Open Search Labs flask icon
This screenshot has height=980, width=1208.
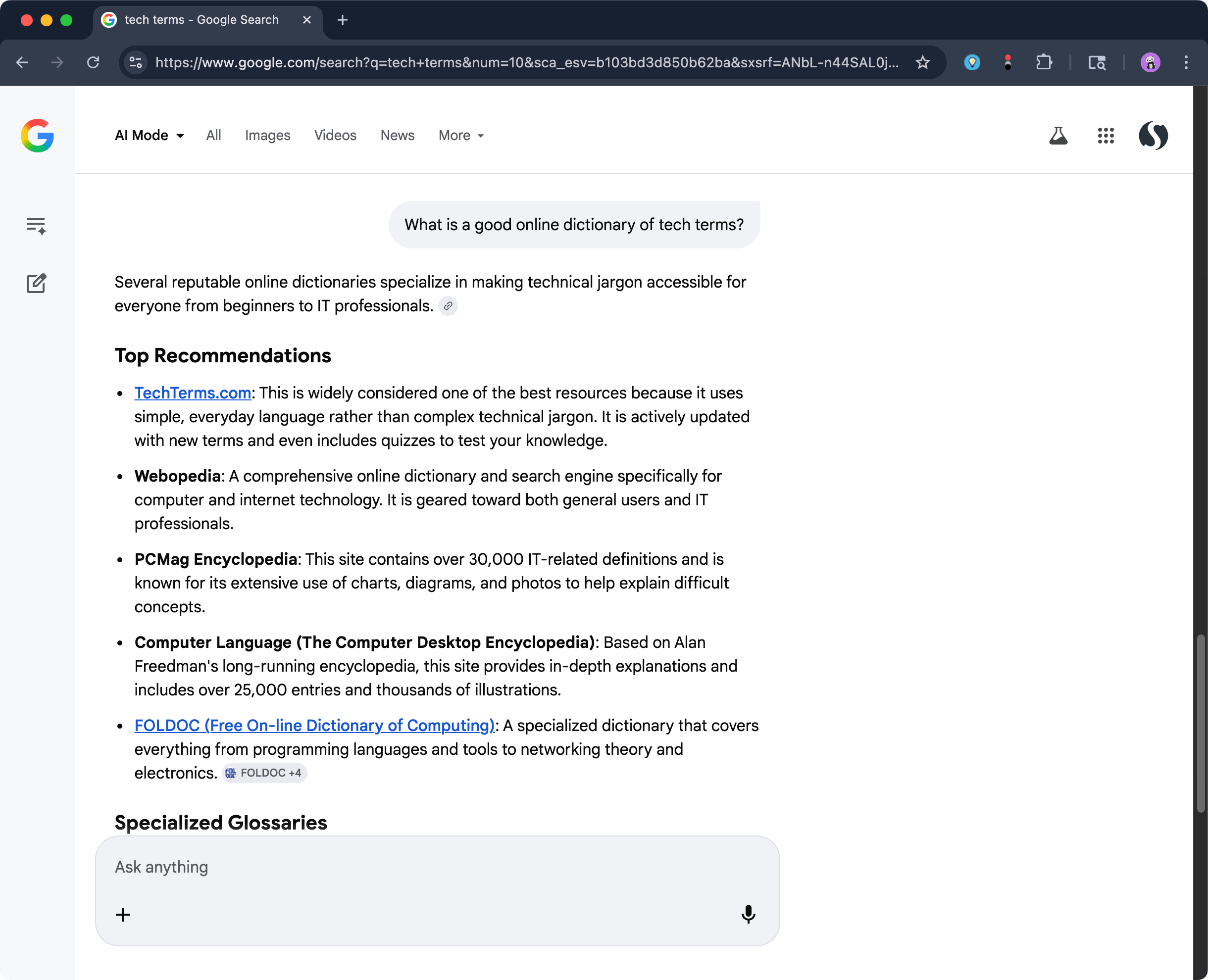click(x=1058, y=136)
